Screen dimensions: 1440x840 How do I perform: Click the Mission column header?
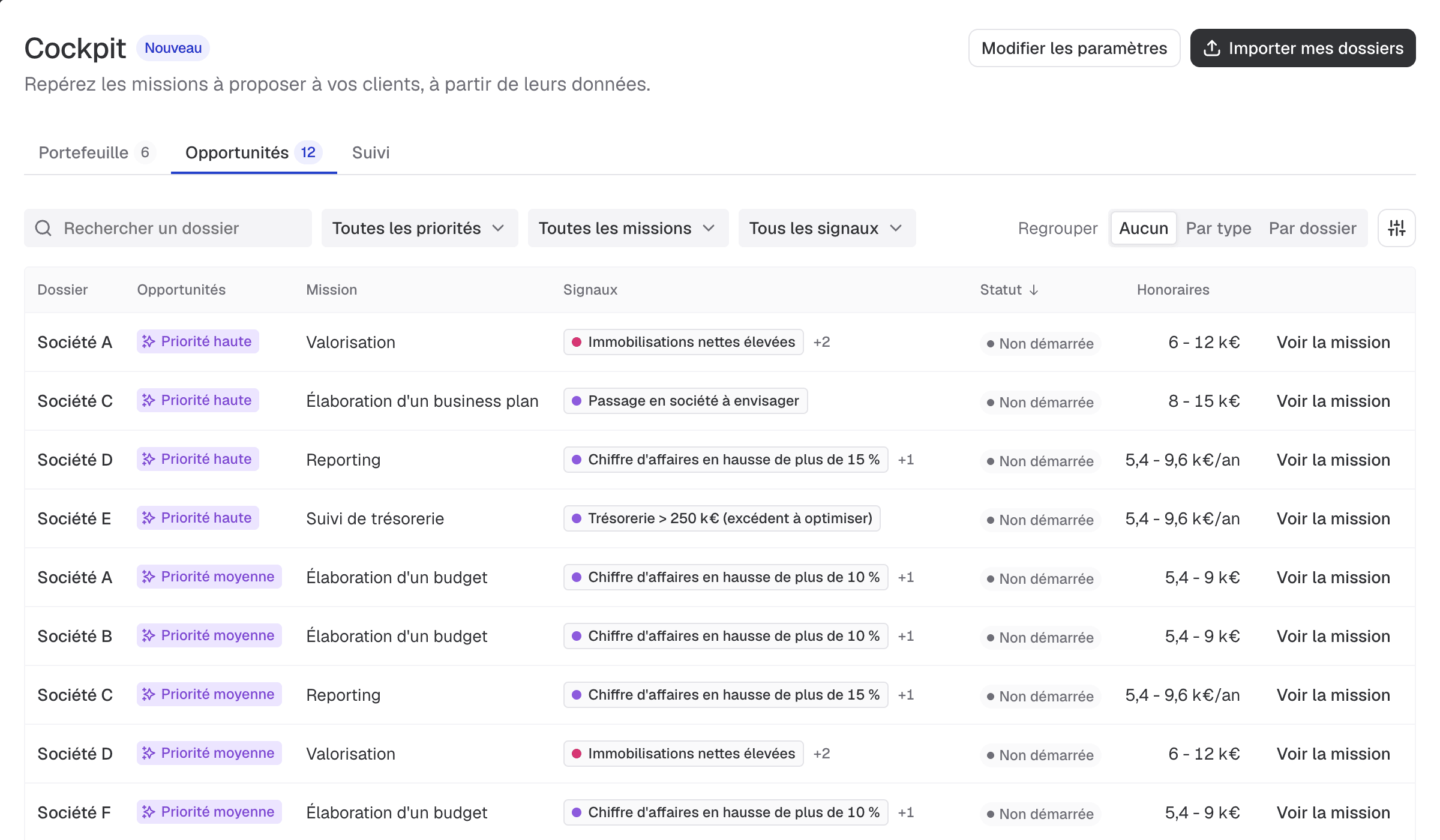pos(331,290)
